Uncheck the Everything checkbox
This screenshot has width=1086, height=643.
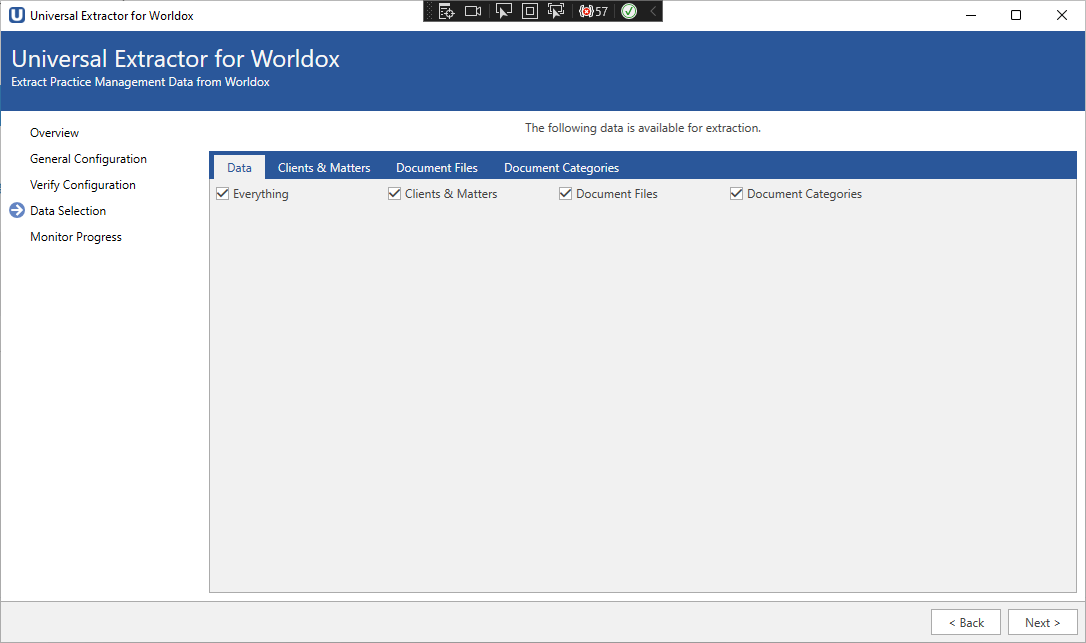coord(222,193)
